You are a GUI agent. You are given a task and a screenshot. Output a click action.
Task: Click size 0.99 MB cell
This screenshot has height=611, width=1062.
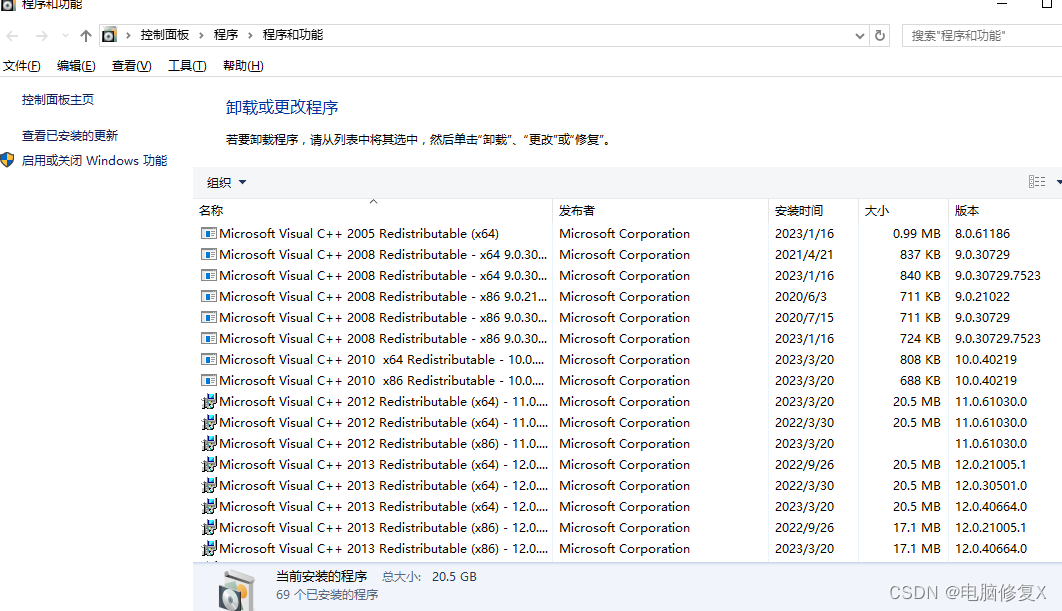[x=916, y=234]
